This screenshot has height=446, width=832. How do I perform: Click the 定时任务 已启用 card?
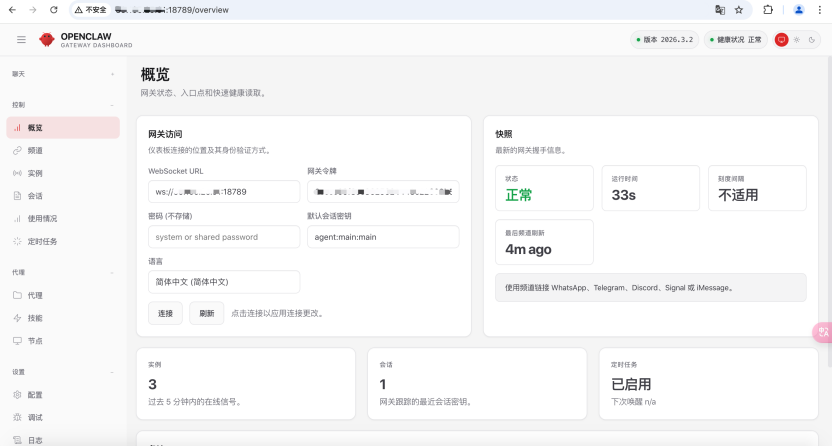click(x=708, y=383)
